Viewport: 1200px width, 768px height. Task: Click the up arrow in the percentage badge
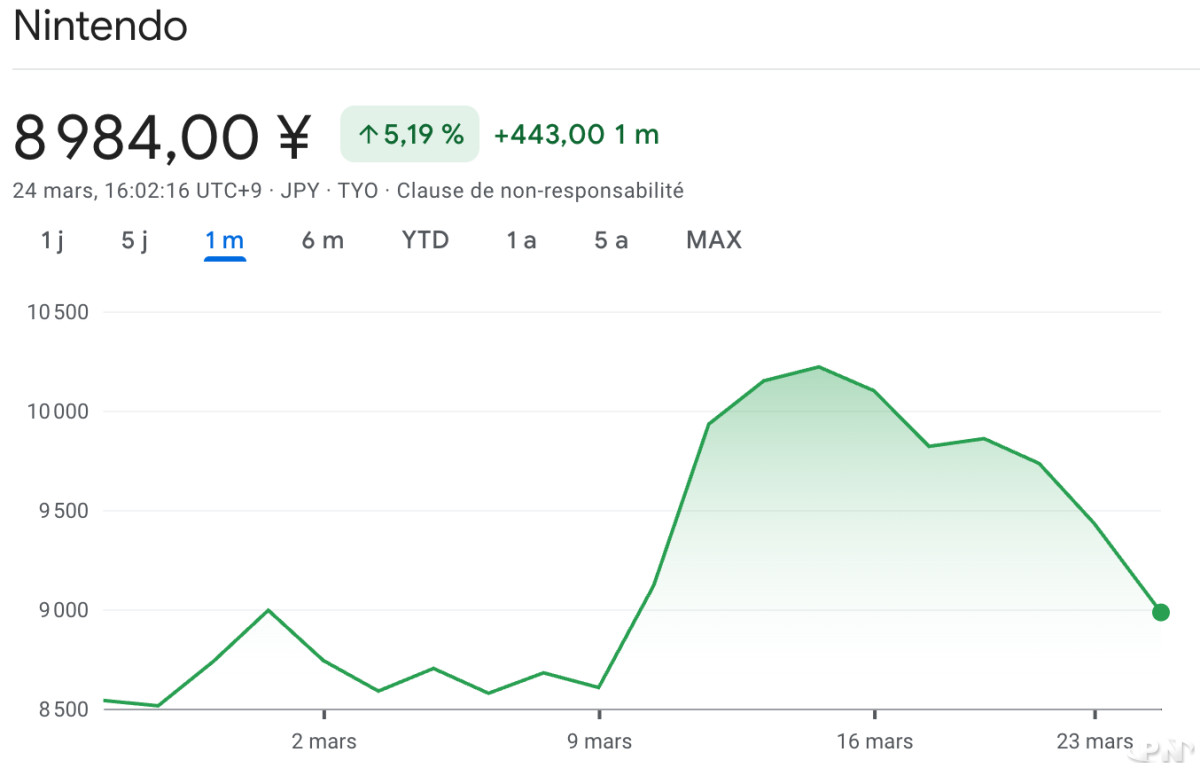click(368, 135)
